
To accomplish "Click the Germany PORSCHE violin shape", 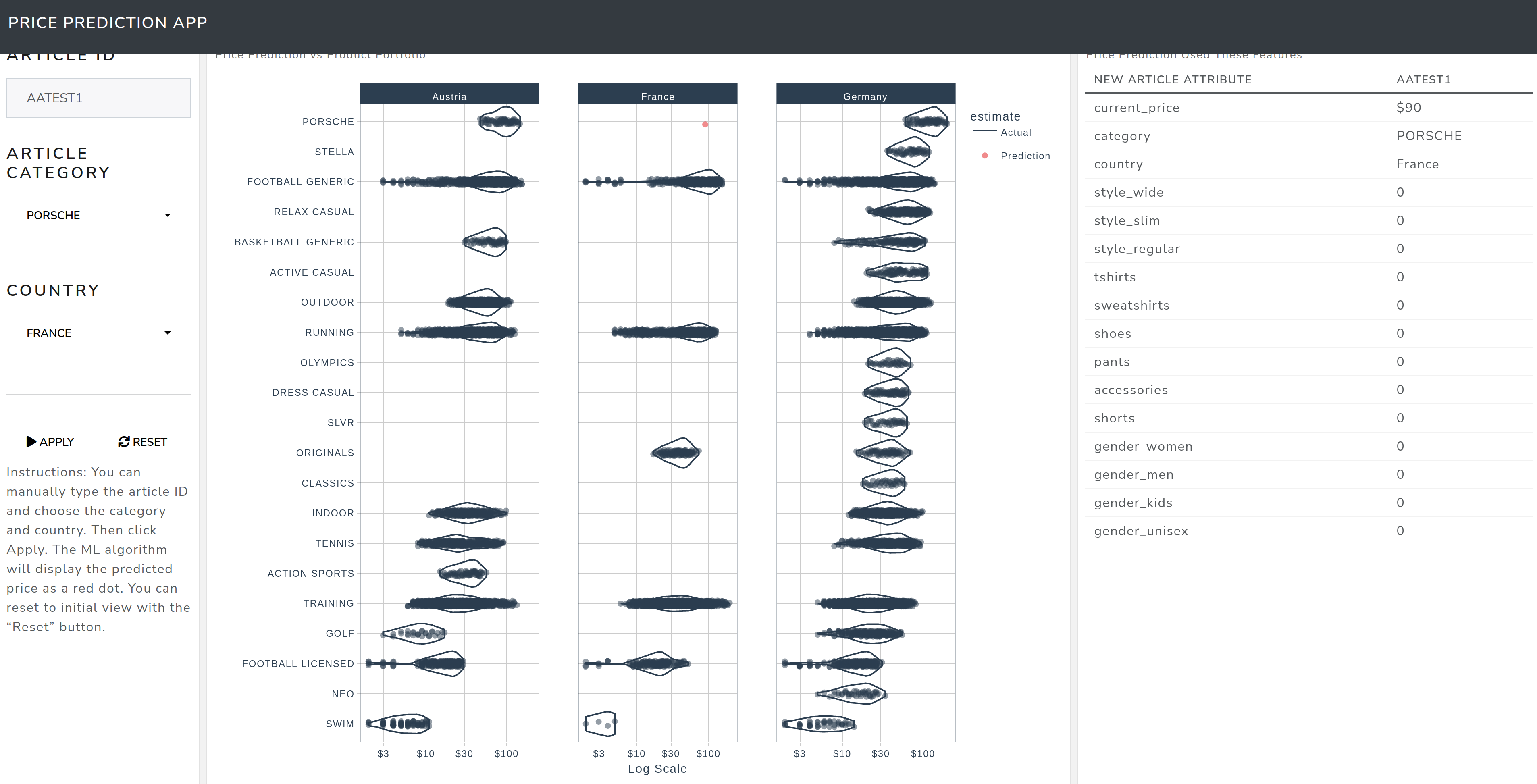I will click(926, 122).
